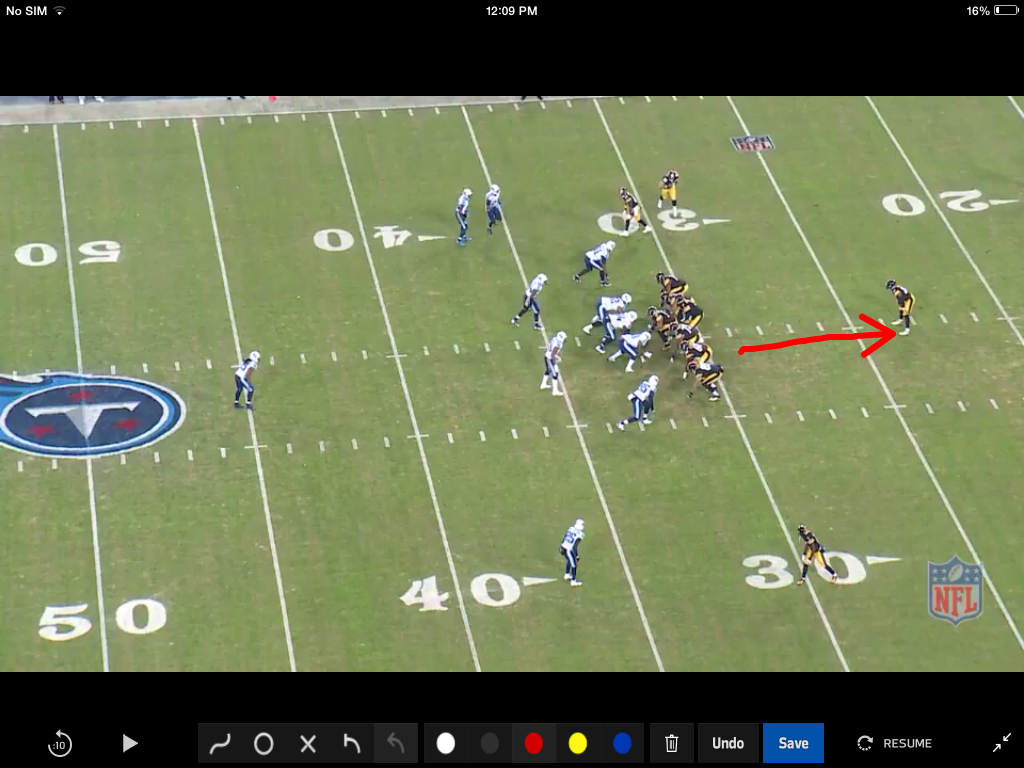Select the second, dimmed curved arrow tool
The width and height of the screenshot is (1024, 768).
(395, 743)
